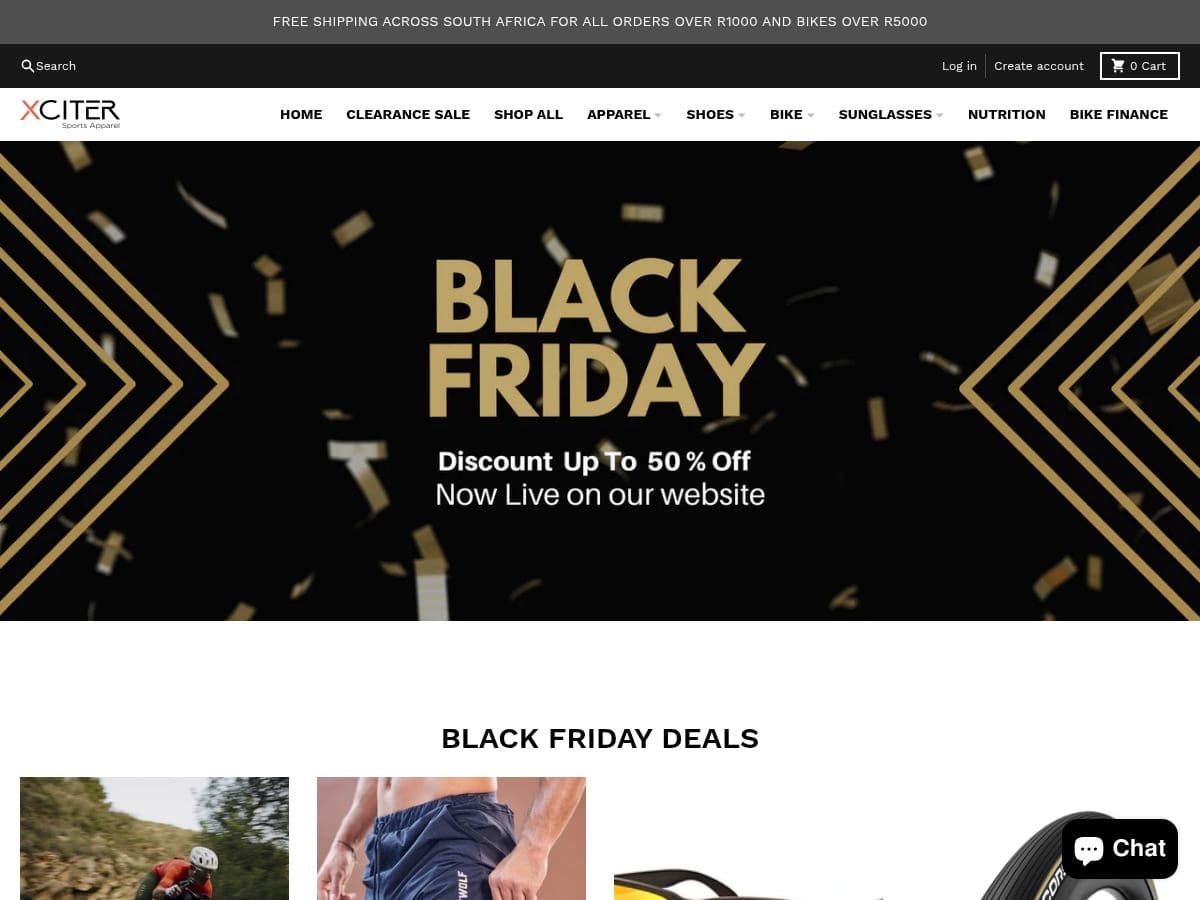
Task: Open the navy shorts product thumbnail
Action: tap(451, 838)
